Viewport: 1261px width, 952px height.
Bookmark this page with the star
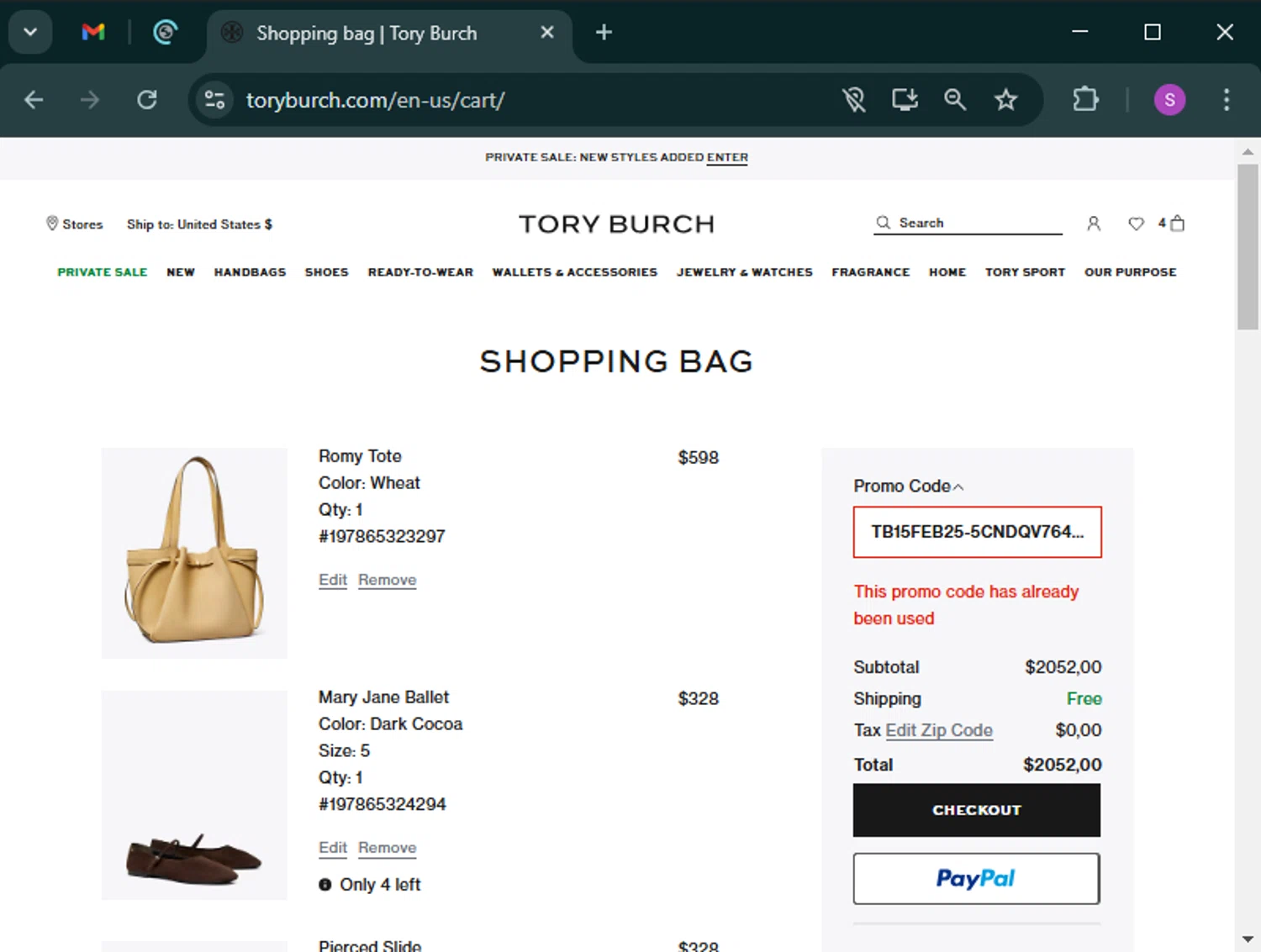(1005, 100)
